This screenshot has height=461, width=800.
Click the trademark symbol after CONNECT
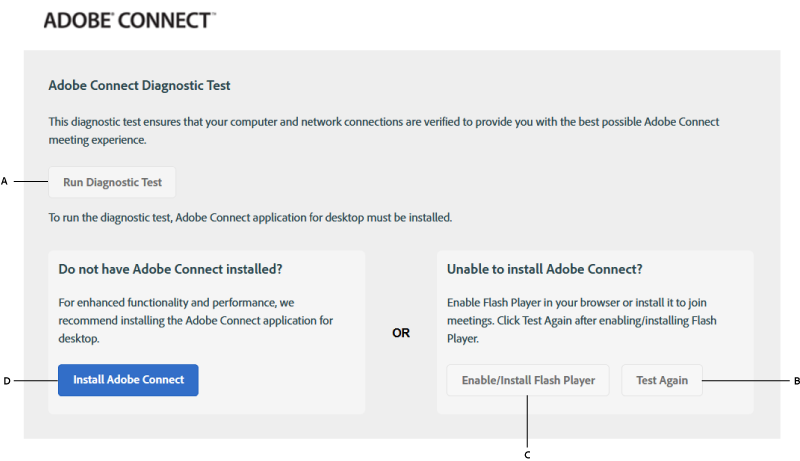(213, 15)
